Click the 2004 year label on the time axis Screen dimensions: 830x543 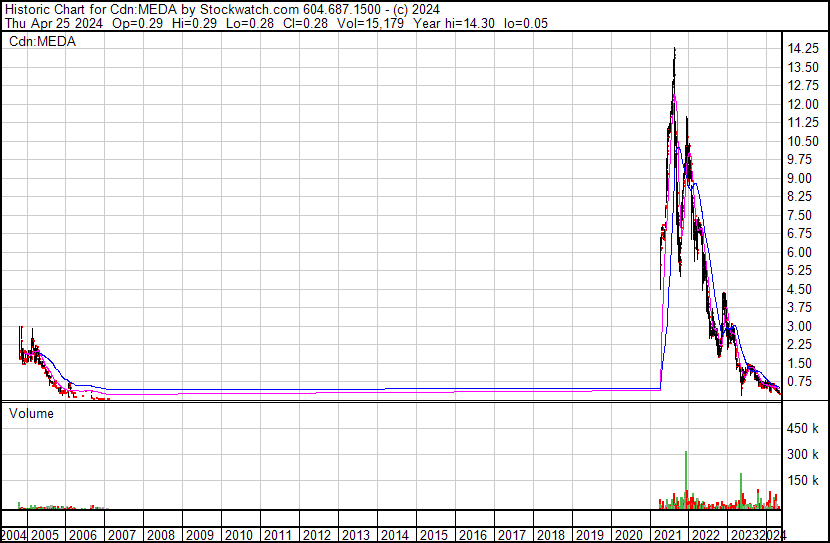tap(15, 535)
